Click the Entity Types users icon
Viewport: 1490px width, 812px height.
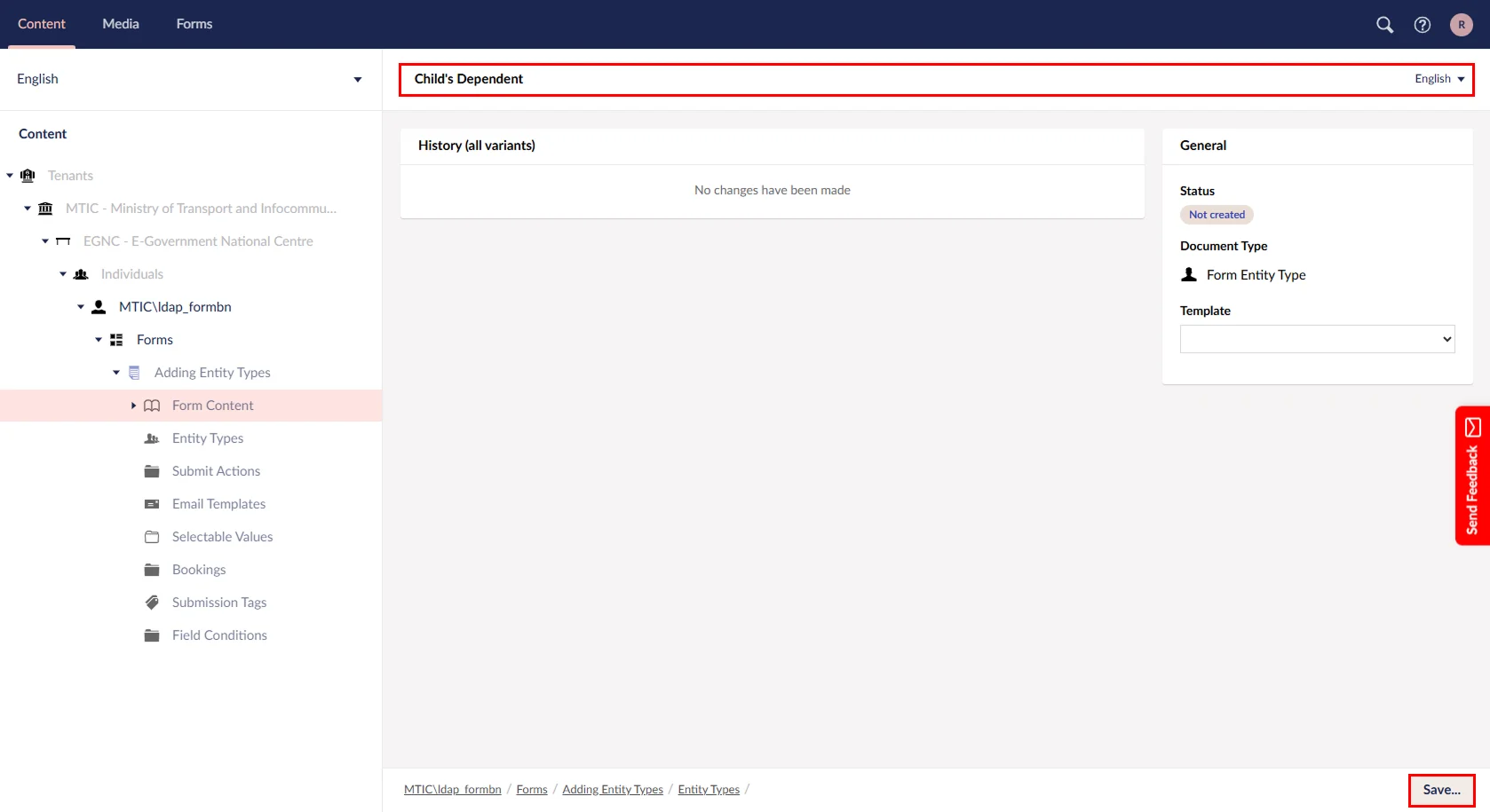pos(152,438)
